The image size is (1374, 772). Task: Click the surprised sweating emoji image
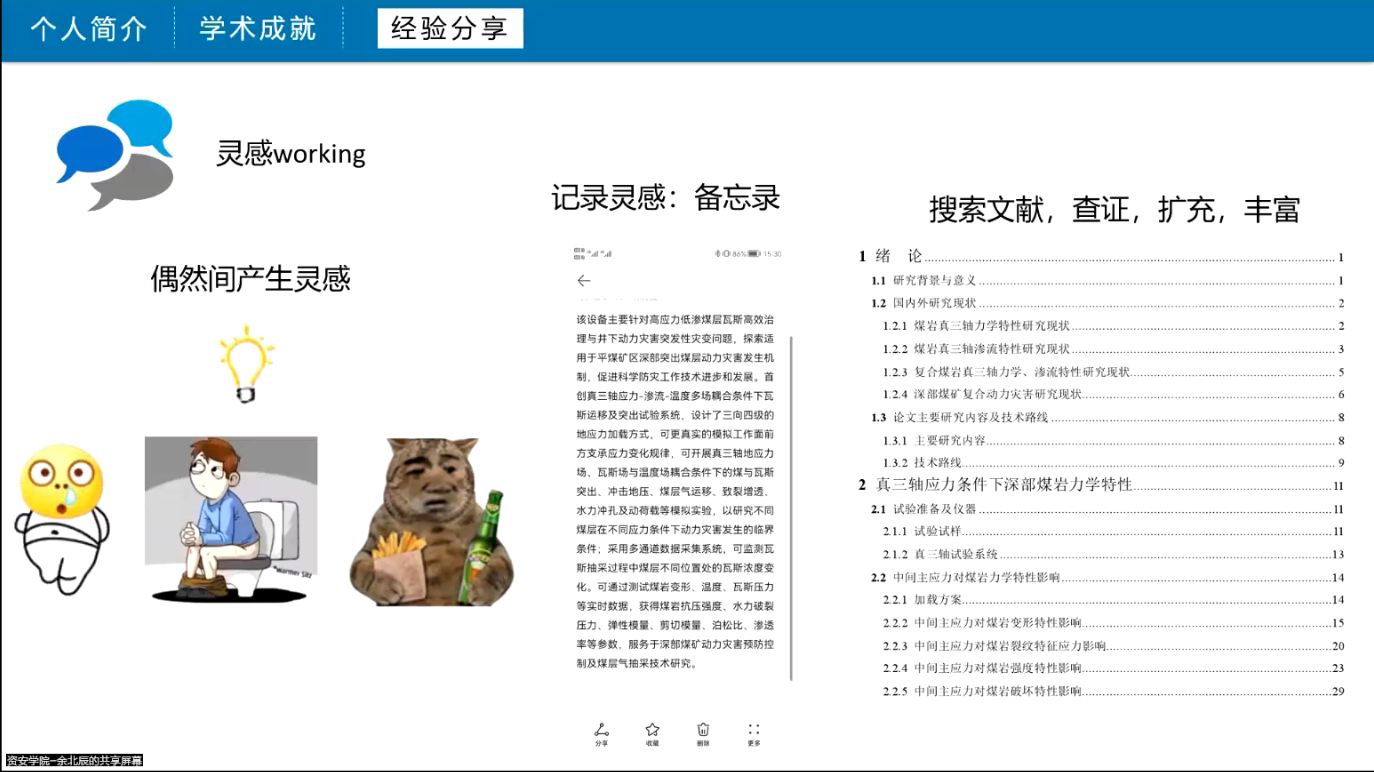[x=61, y=520]
